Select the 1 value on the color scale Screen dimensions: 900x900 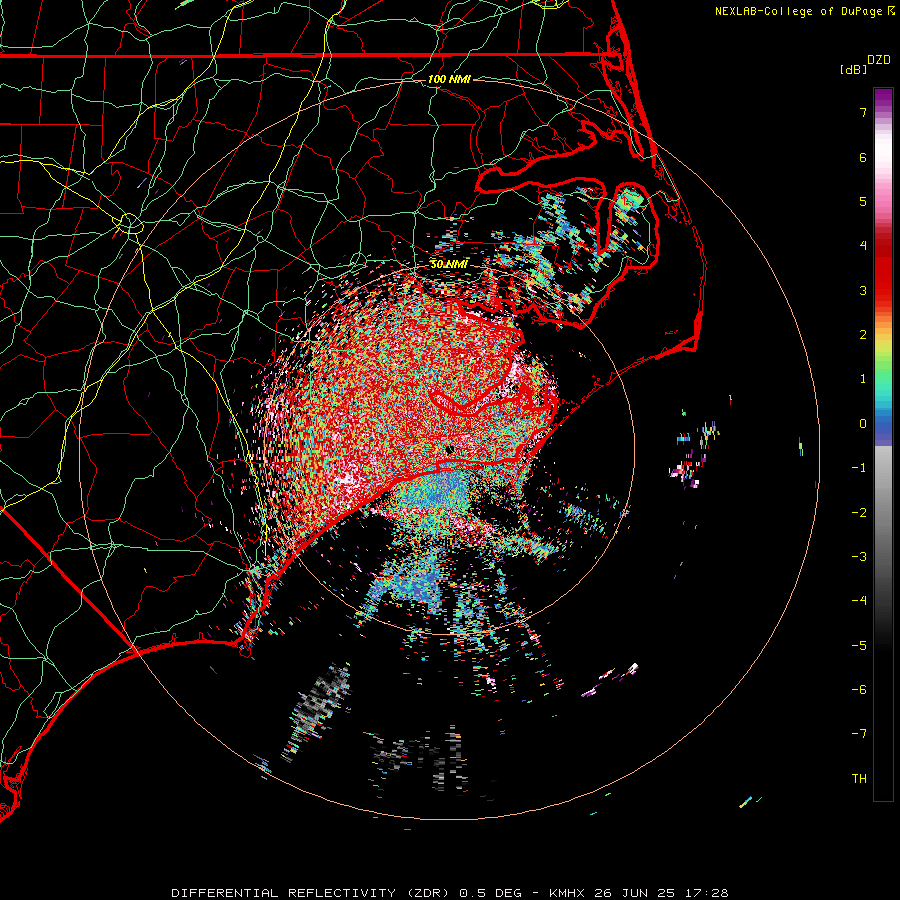[863, 379]
